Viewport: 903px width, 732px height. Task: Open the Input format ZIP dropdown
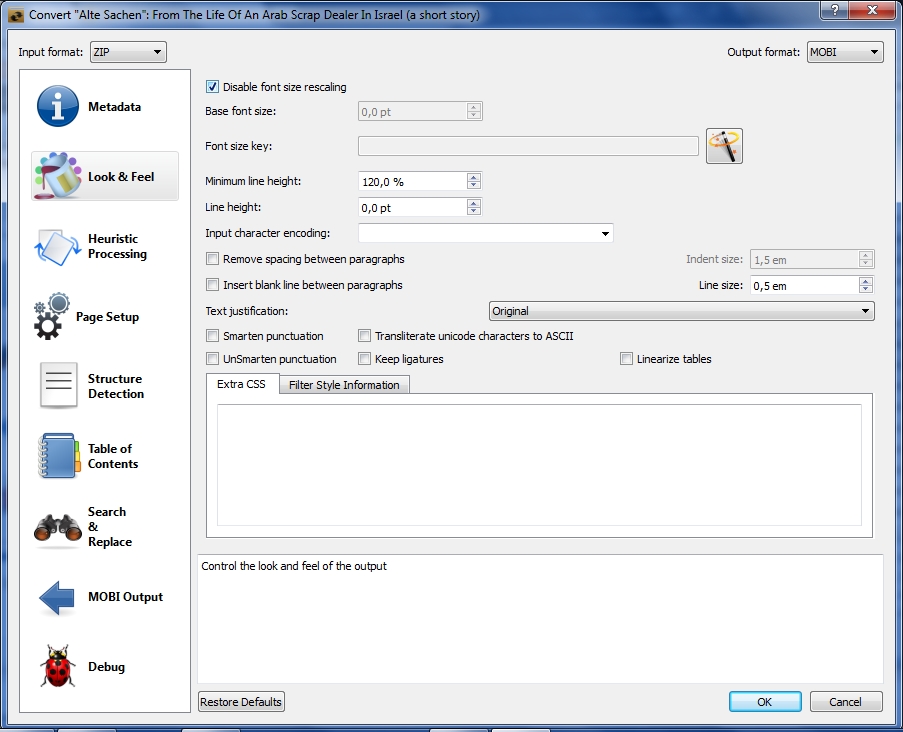pos(128,52)
